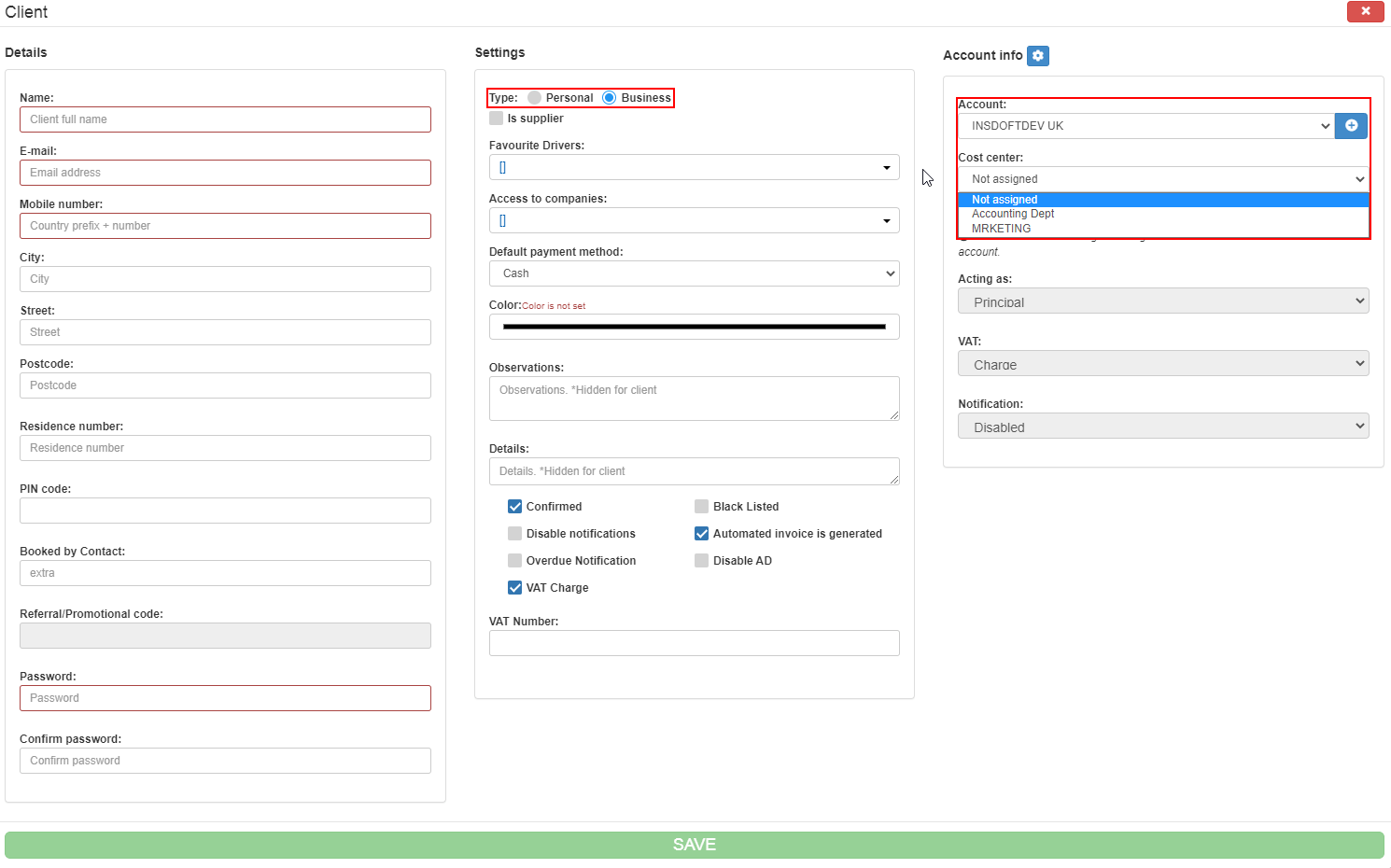Image resolution: width=1391 pixels, height=868 pixels.
Task: Open the Acting as Principal dropdown
Action: click(x=1163, y=301)
